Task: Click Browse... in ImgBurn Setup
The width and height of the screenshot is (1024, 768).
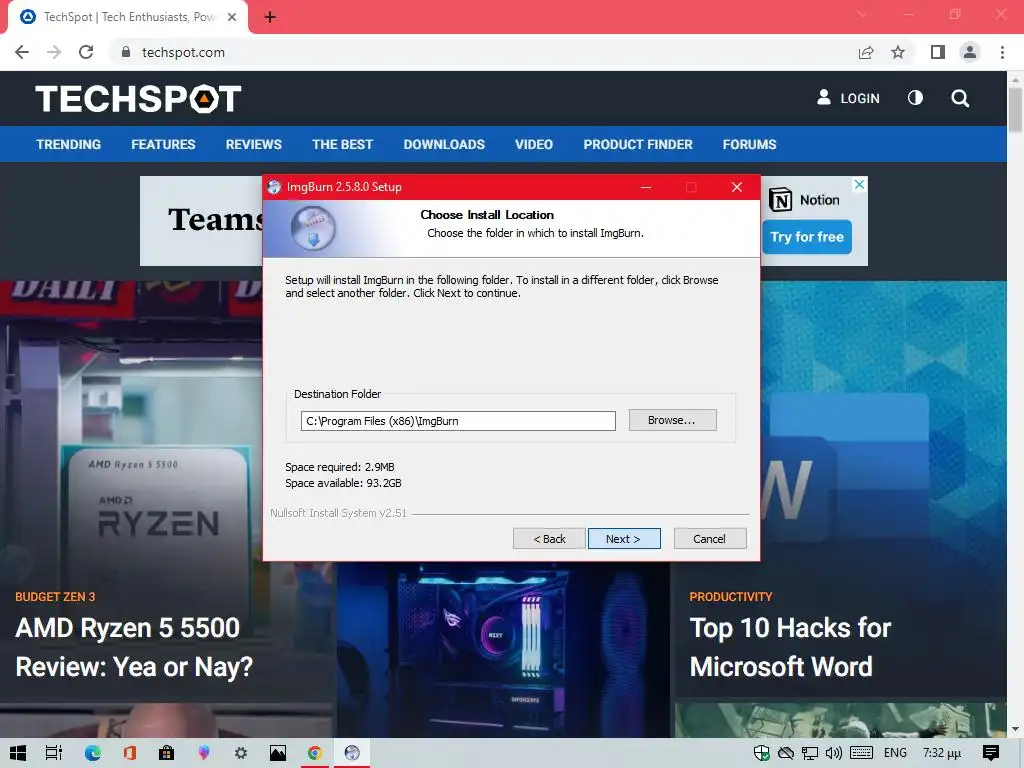Action: [x=672, y=420]
